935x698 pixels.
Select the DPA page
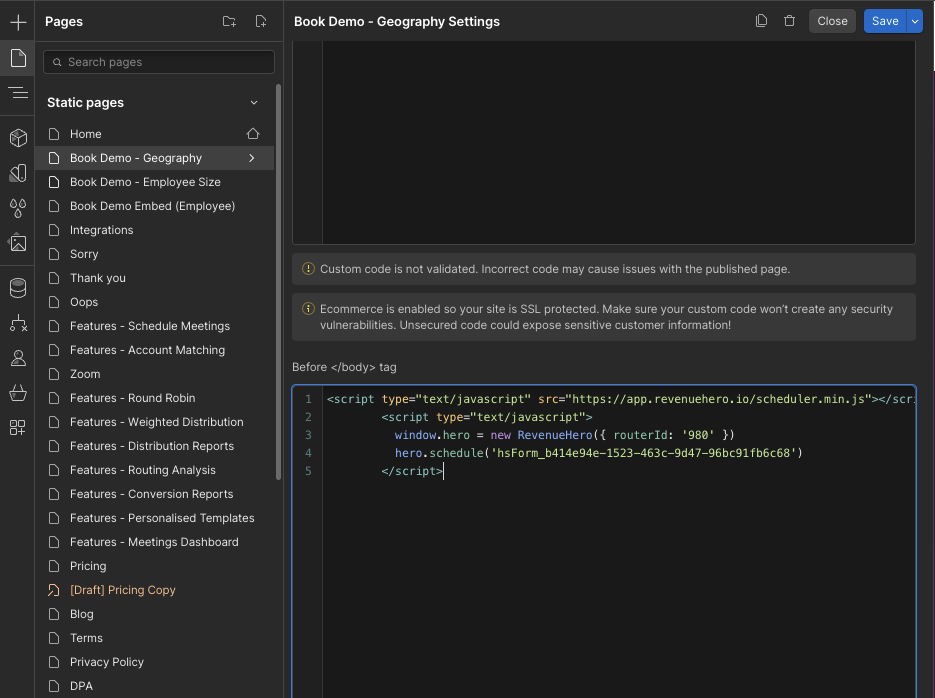coord(154,686)
